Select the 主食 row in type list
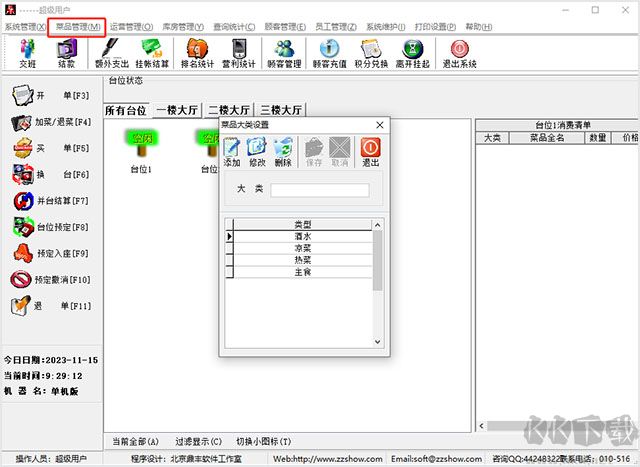The height and width of the screenshot is (467, 640). pos(303,272)
